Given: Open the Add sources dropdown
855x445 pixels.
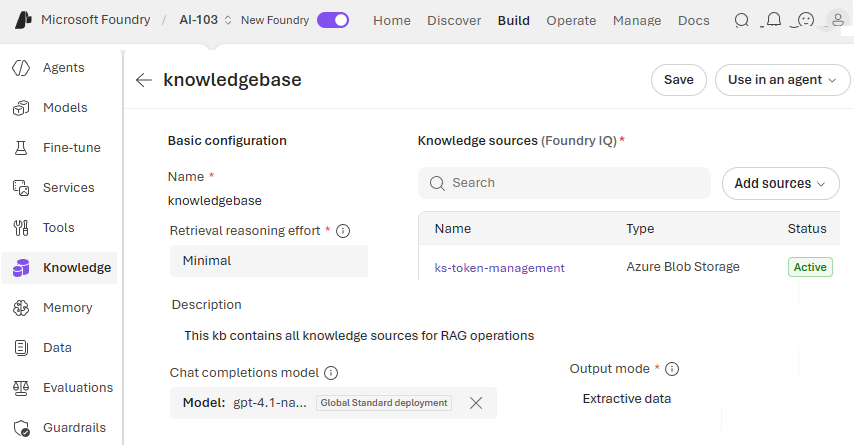Looking at the screenshot, I should pos(780,183).
